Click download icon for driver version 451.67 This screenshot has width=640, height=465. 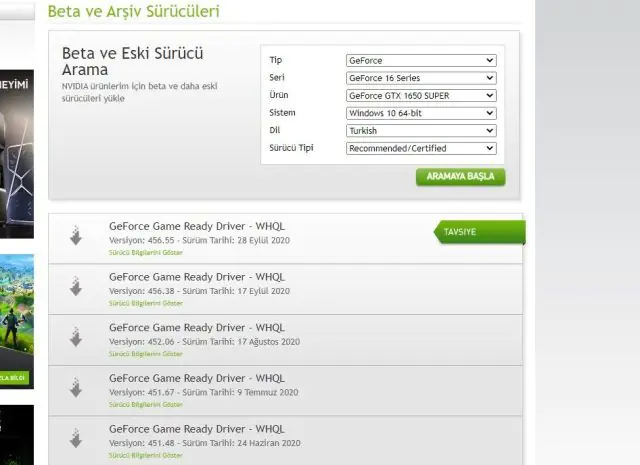(76, 387)
